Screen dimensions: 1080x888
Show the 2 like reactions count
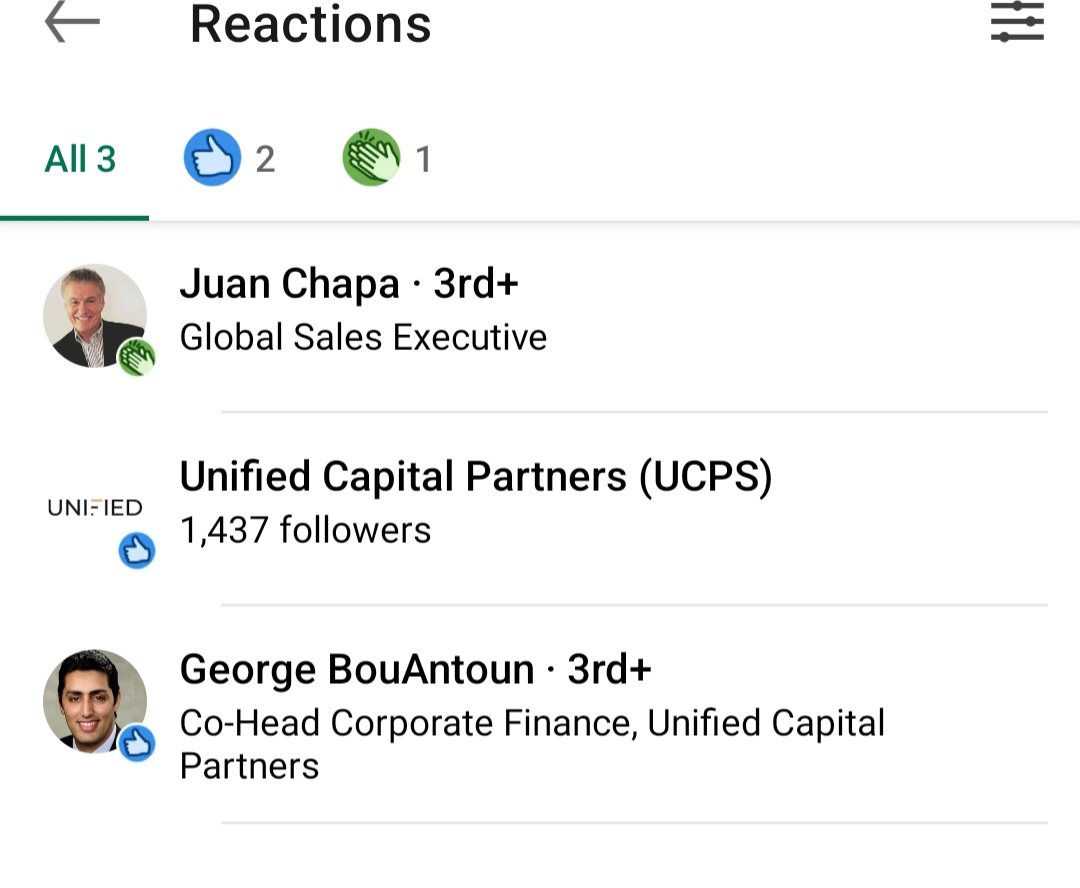[265, 159]
